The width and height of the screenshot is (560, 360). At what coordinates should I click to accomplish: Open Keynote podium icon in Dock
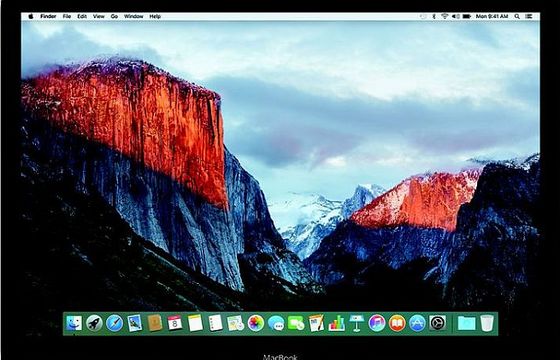point(356,323)
